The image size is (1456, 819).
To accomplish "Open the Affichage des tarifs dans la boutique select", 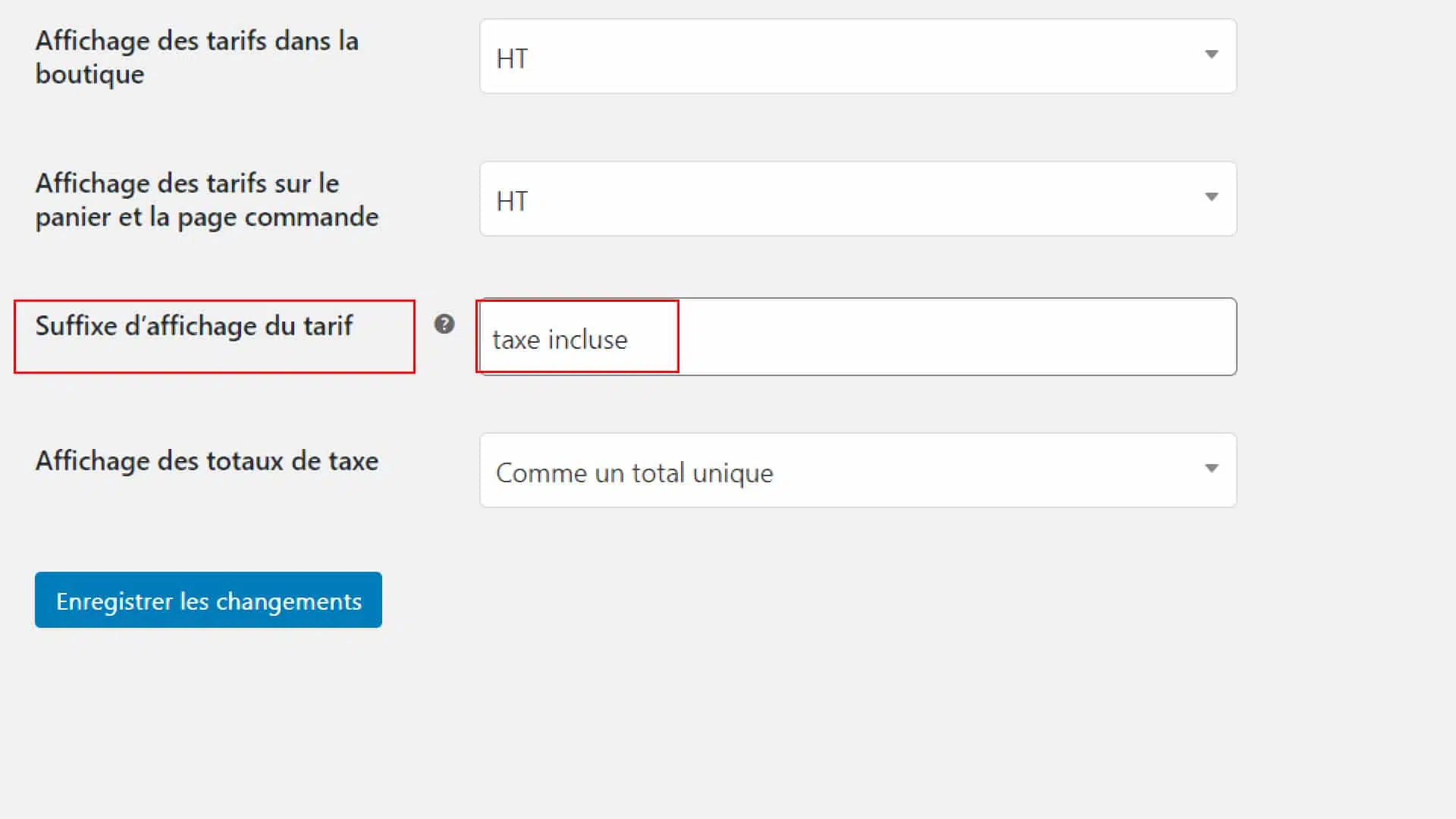I will click(x=858, y=57).
